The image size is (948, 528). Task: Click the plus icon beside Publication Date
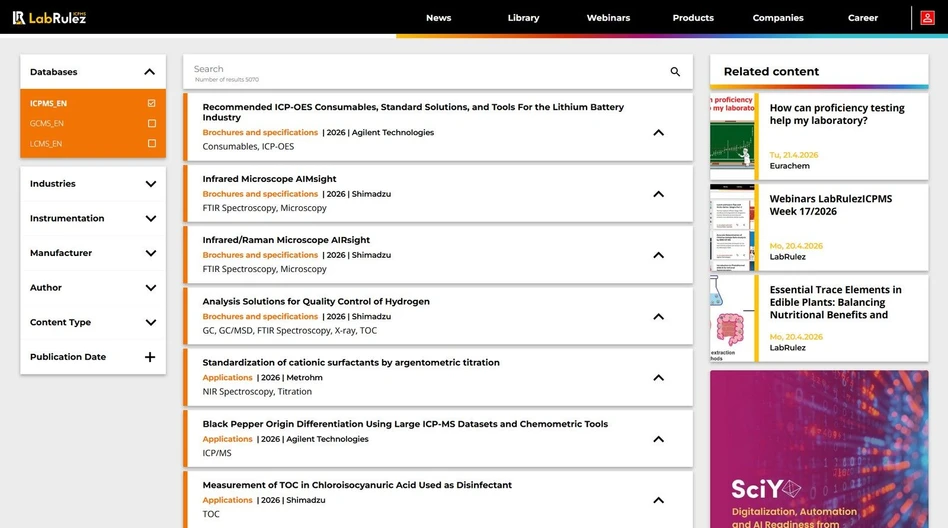point(150,357)
